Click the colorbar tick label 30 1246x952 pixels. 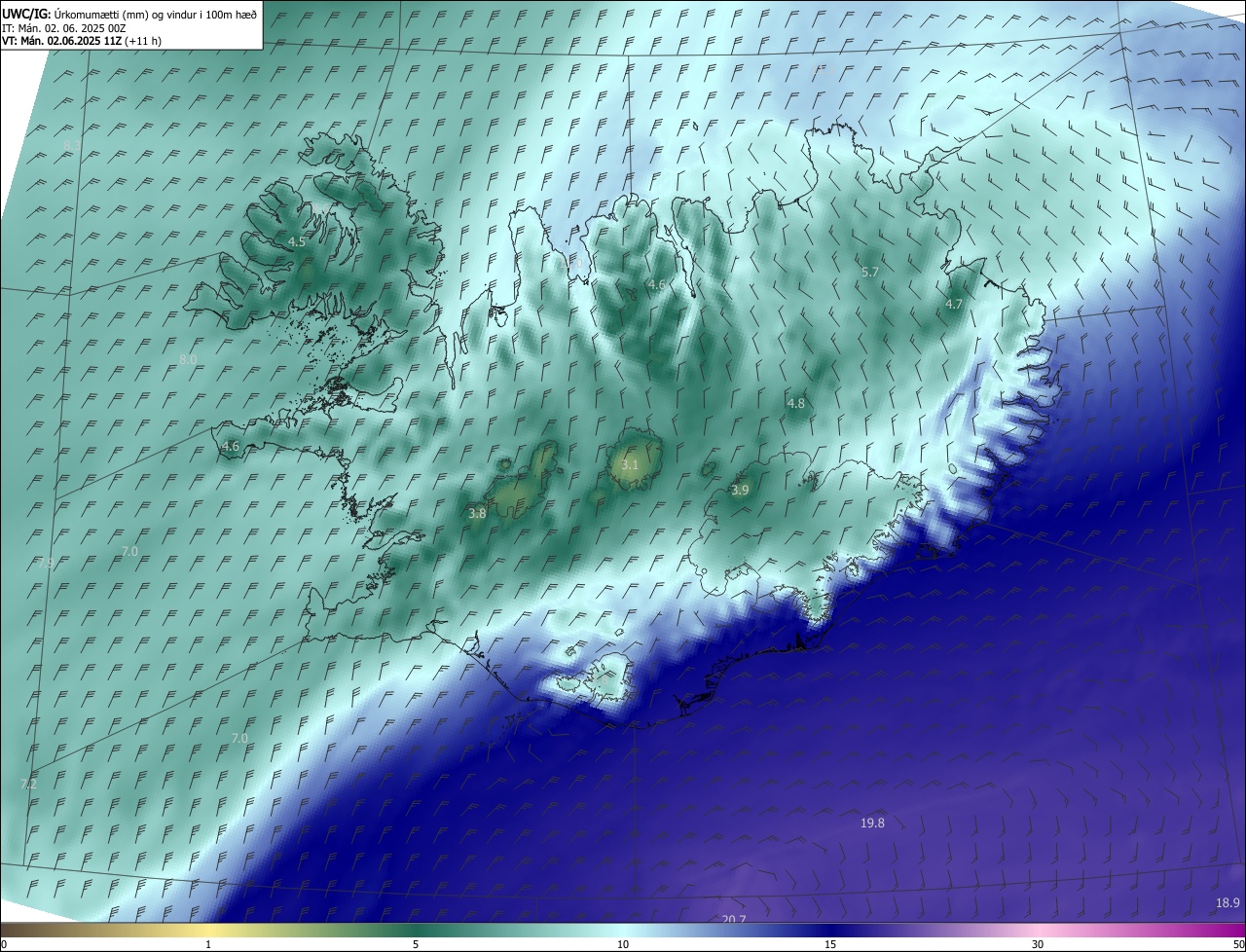[x=1038, y=944]
